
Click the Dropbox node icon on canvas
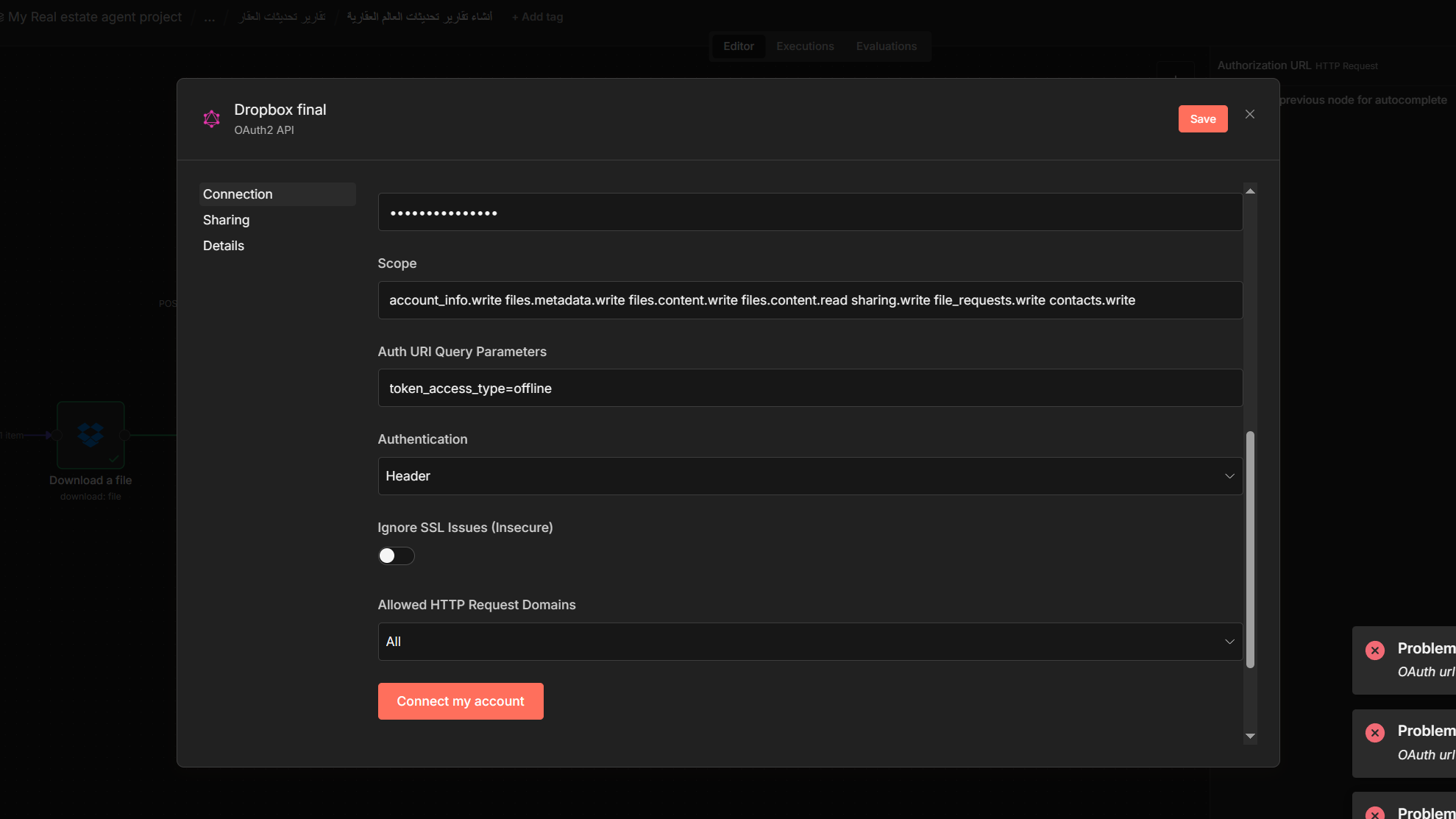[90, 434]
